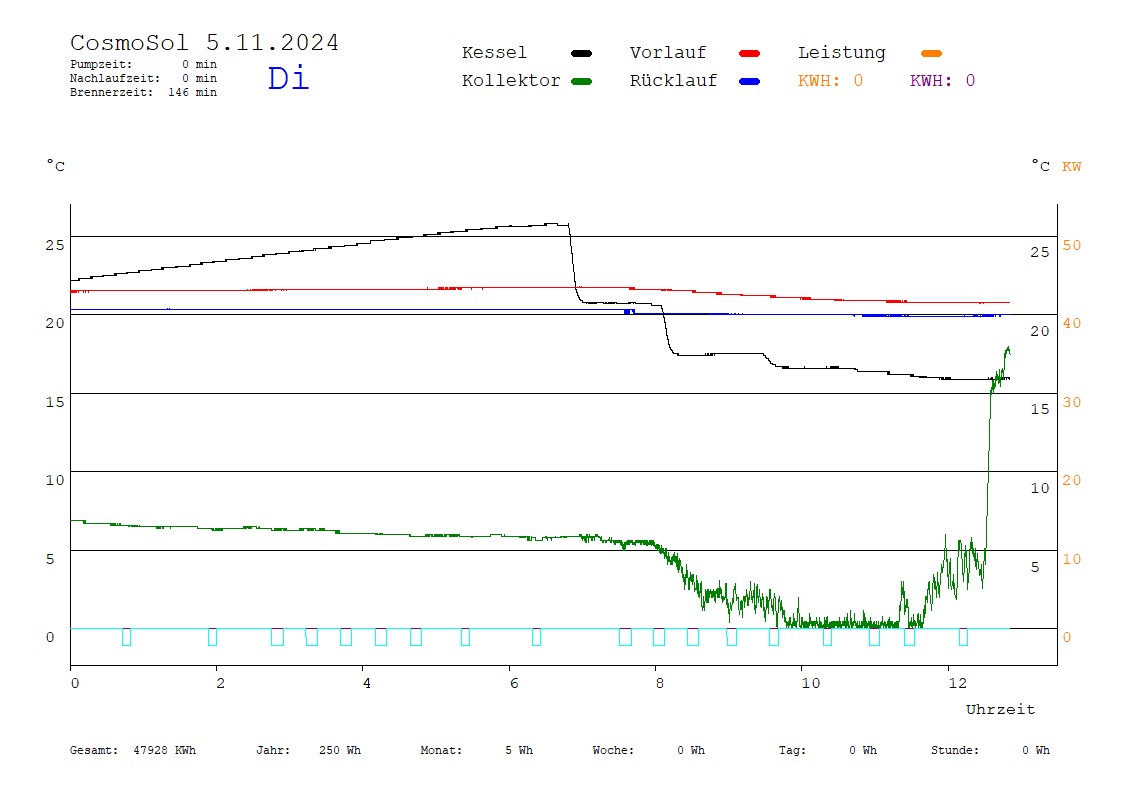Click the "6" tick on the time axis

point(514,683)
